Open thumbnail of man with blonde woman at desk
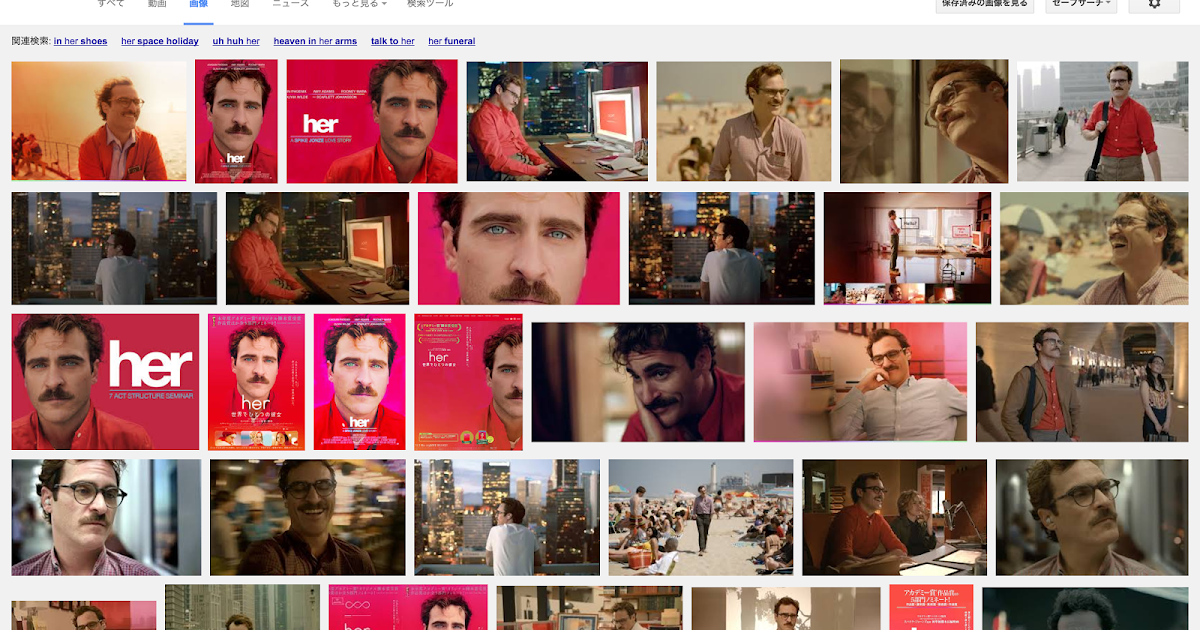The height and width of the screenshot is (630, 1200). (x=894, y=518)
